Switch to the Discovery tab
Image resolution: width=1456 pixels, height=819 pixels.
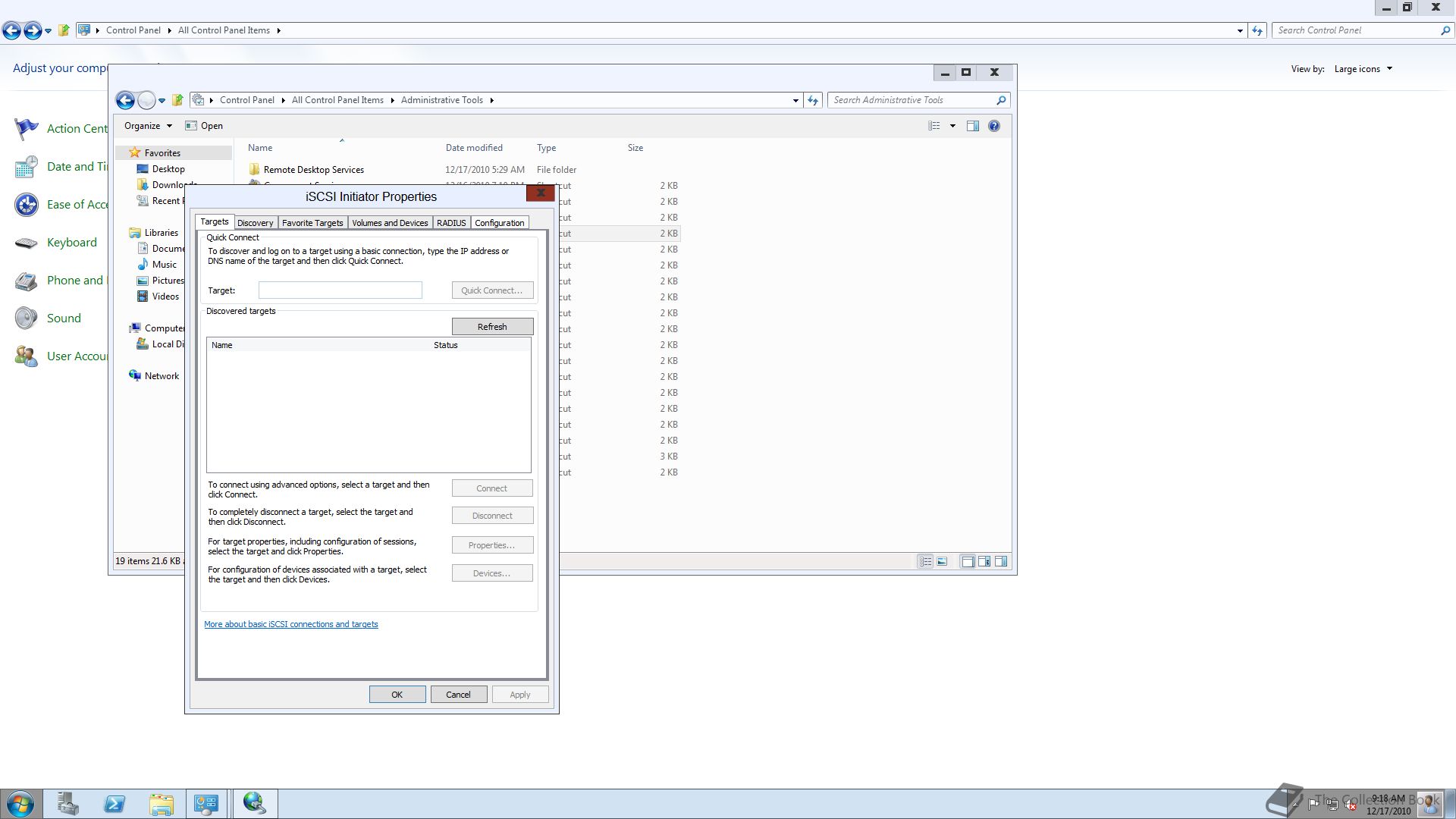coord(255,223)
